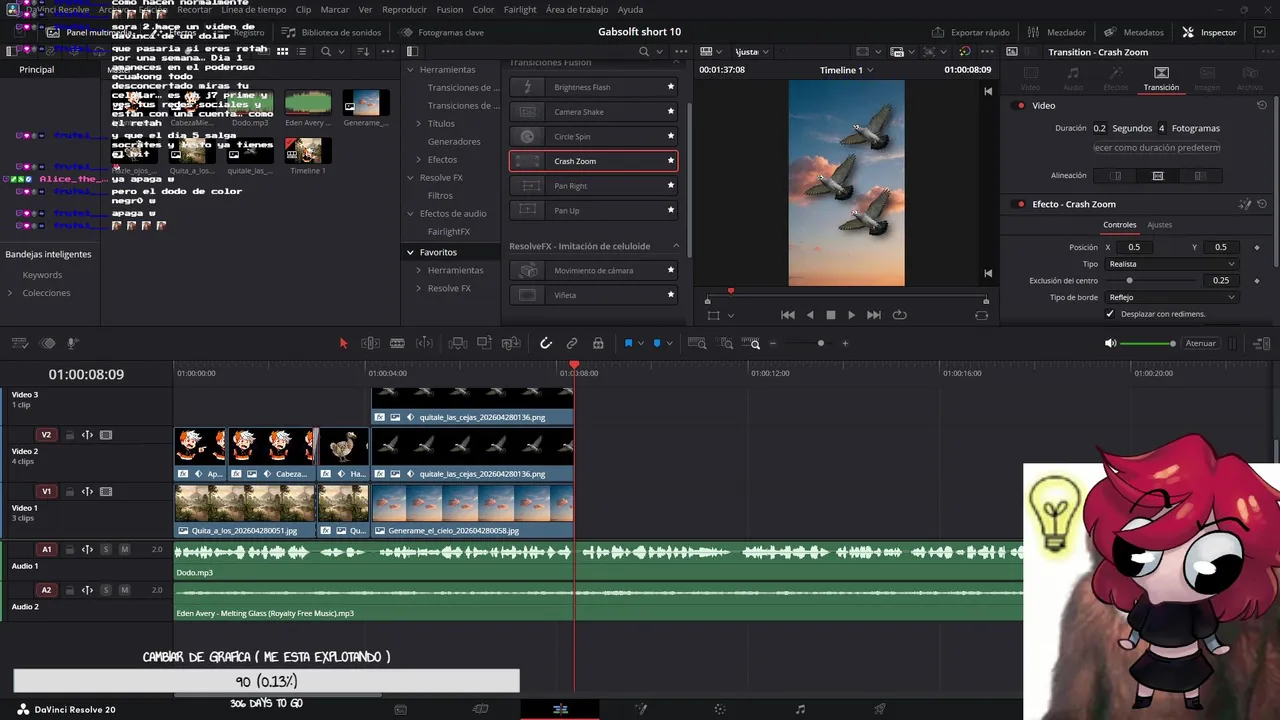Open the Mezclador panel
Viewport: 1280px width, 720px height.
[x=1057, y=32]
